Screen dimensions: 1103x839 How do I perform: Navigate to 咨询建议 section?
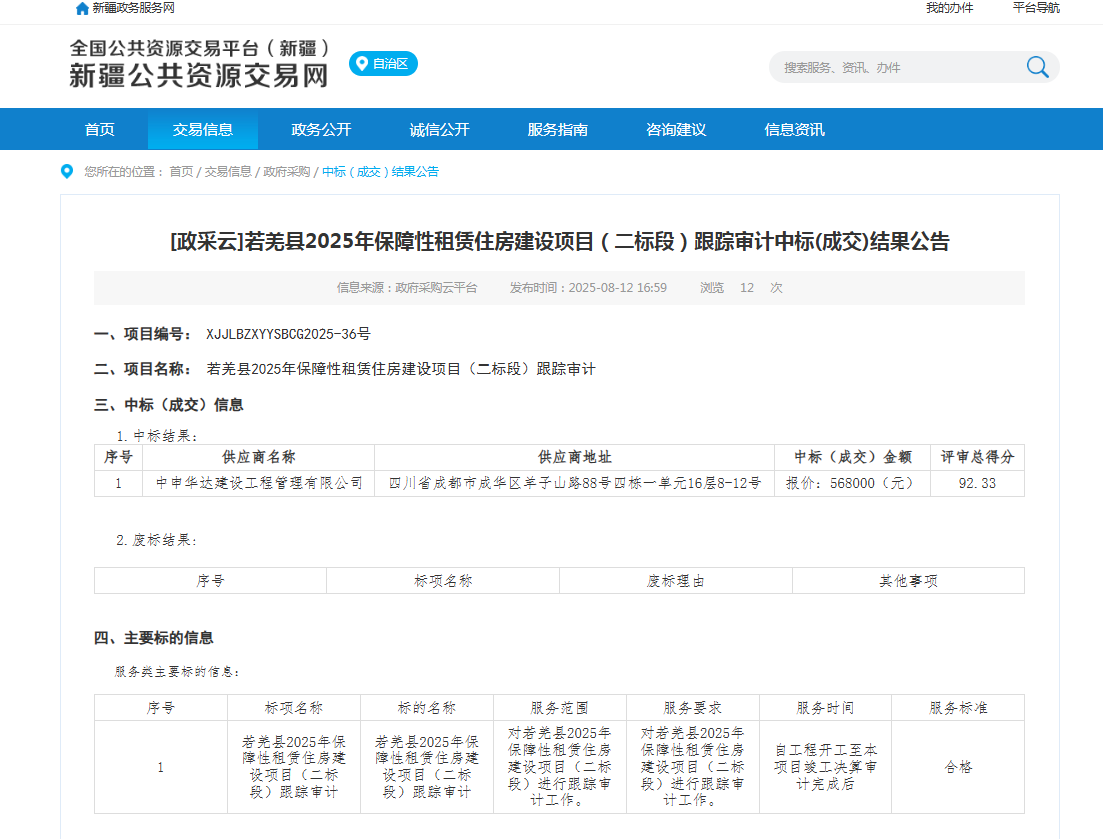click(x=676, y=130)
